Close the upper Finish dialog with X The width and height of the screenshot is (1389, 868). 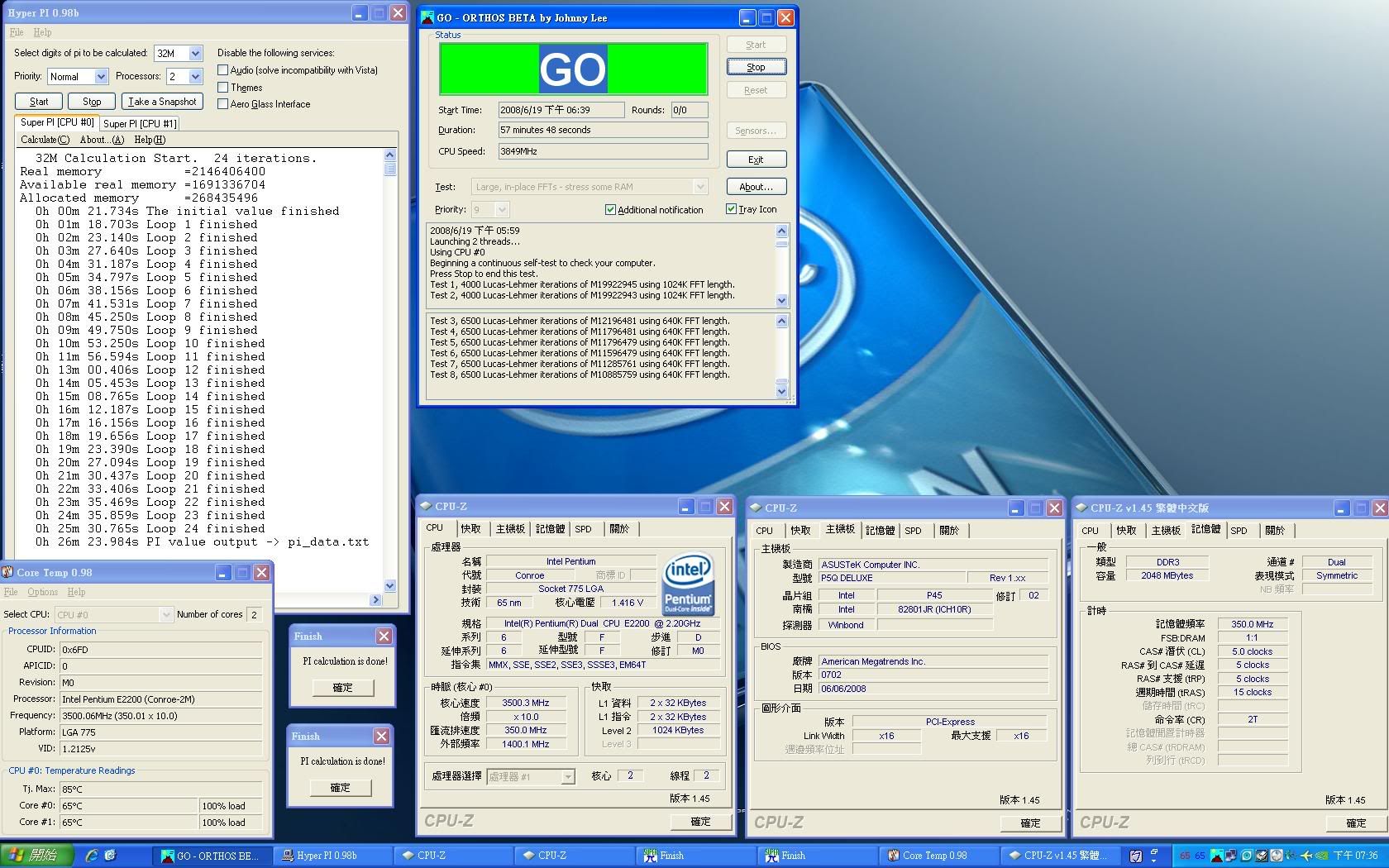(x=384, y=636)
